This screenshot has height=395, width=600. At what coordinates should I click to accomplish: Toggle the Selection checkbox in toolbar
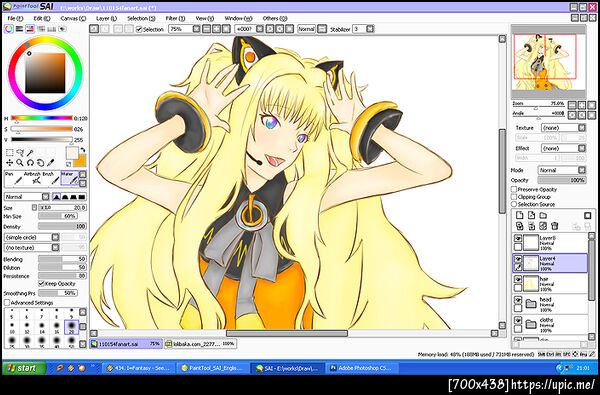[x=139, y=29]
